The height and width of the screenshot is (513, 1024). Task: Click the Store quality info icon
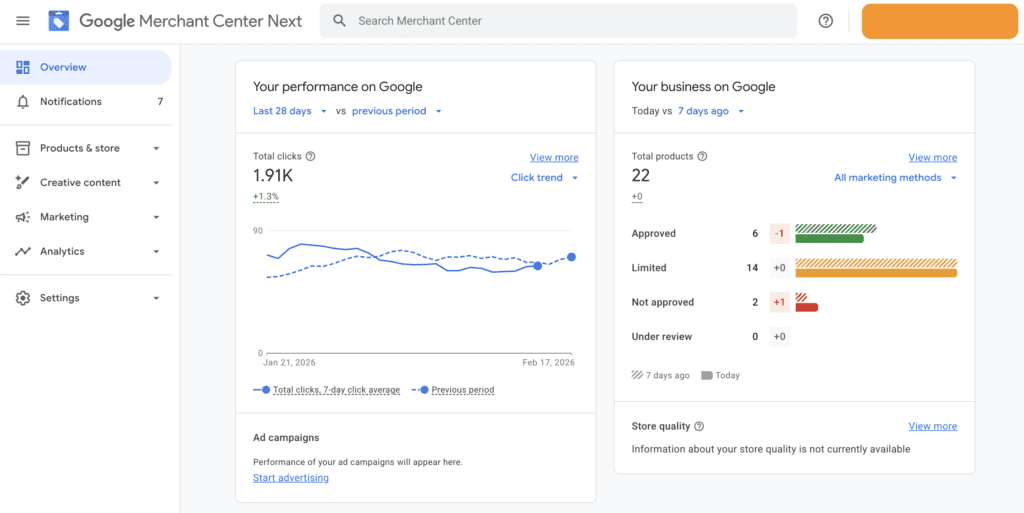click(x=699, y=426)
